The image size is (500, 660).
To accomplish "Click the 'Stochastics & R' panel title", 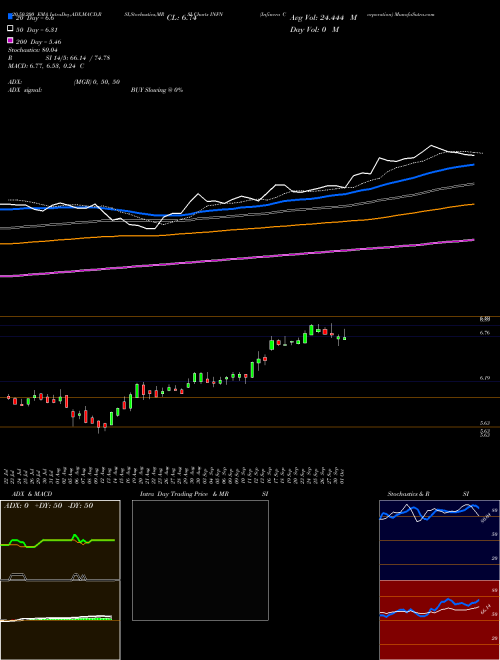I will 408,494.
